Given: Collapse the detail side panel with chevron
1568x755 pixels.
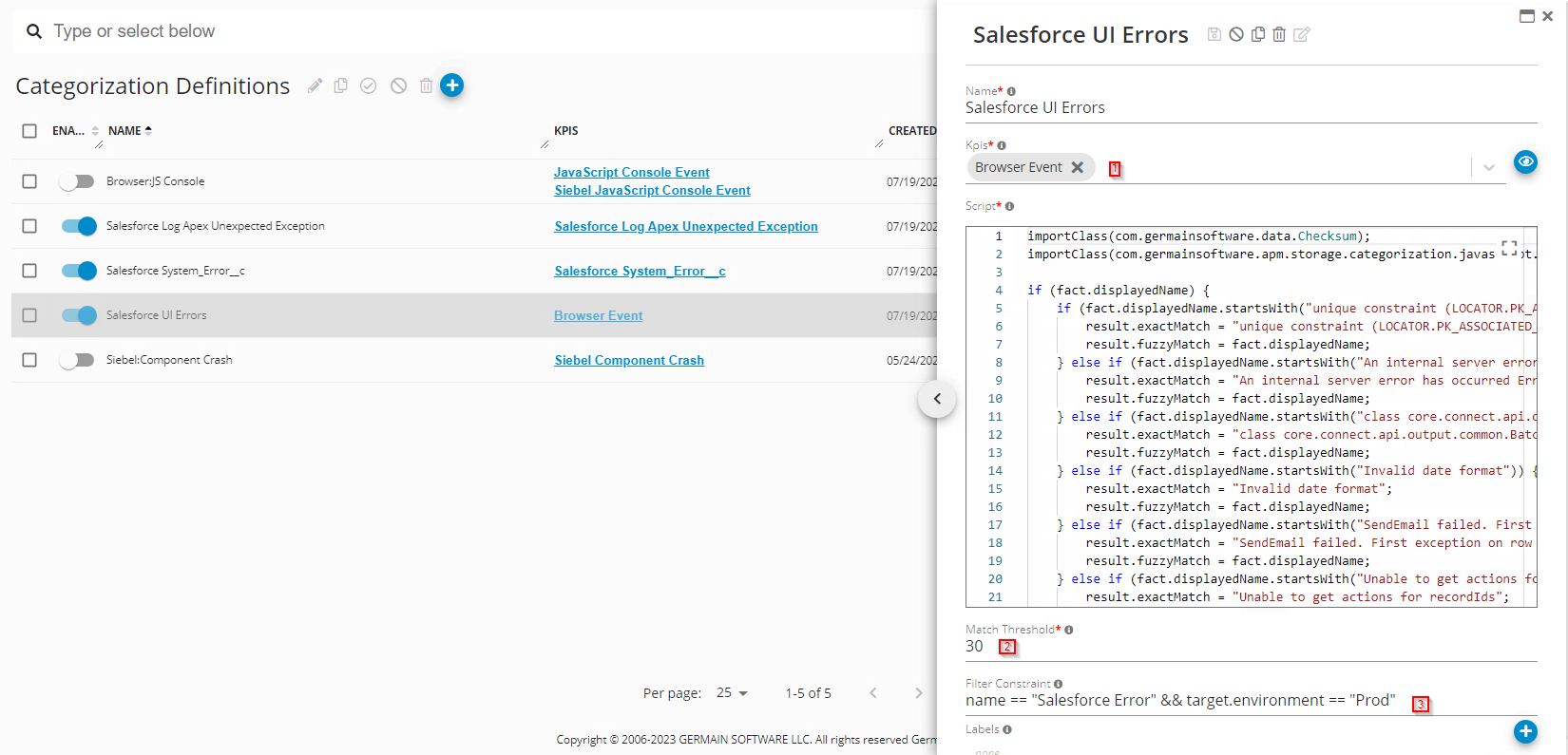Looking at the screenshot, I should click(x=937, y=399).
